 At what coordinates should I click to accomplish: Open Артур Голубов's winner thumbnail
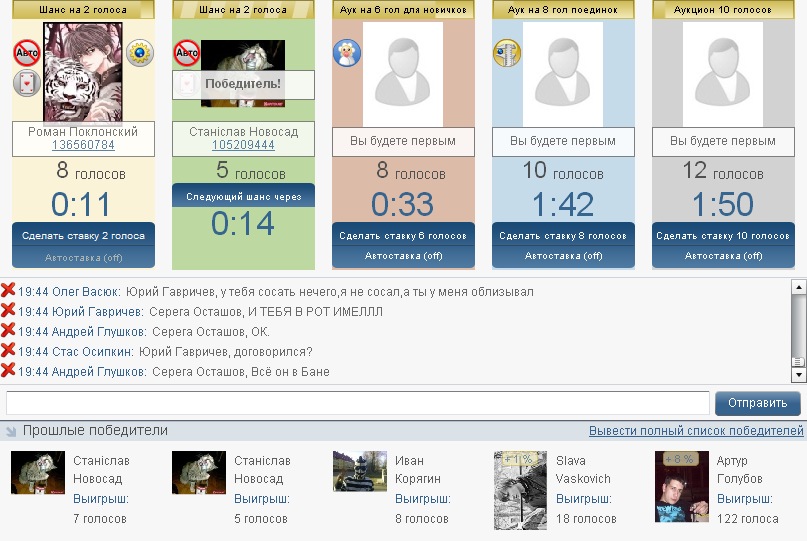(x=675, y=486)
